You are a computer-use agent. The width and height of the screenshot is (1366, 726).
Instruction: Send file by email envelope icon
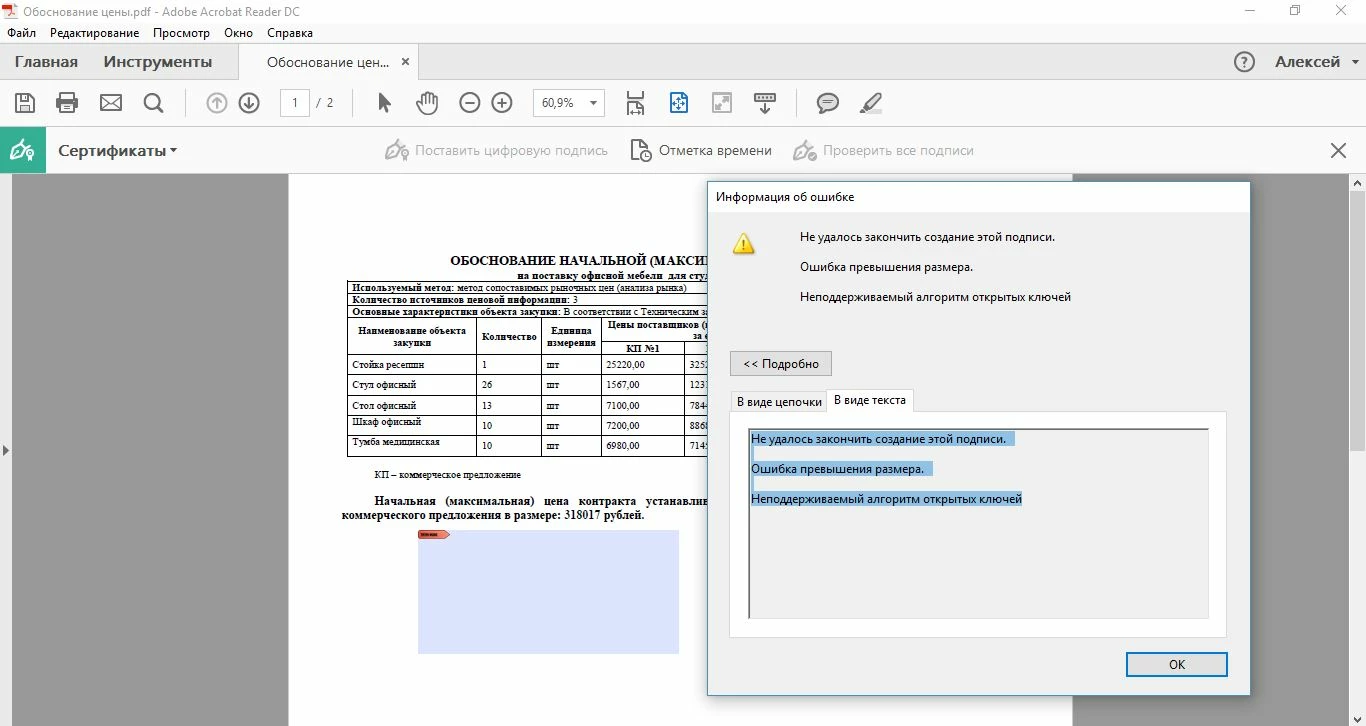click(110, 103)
